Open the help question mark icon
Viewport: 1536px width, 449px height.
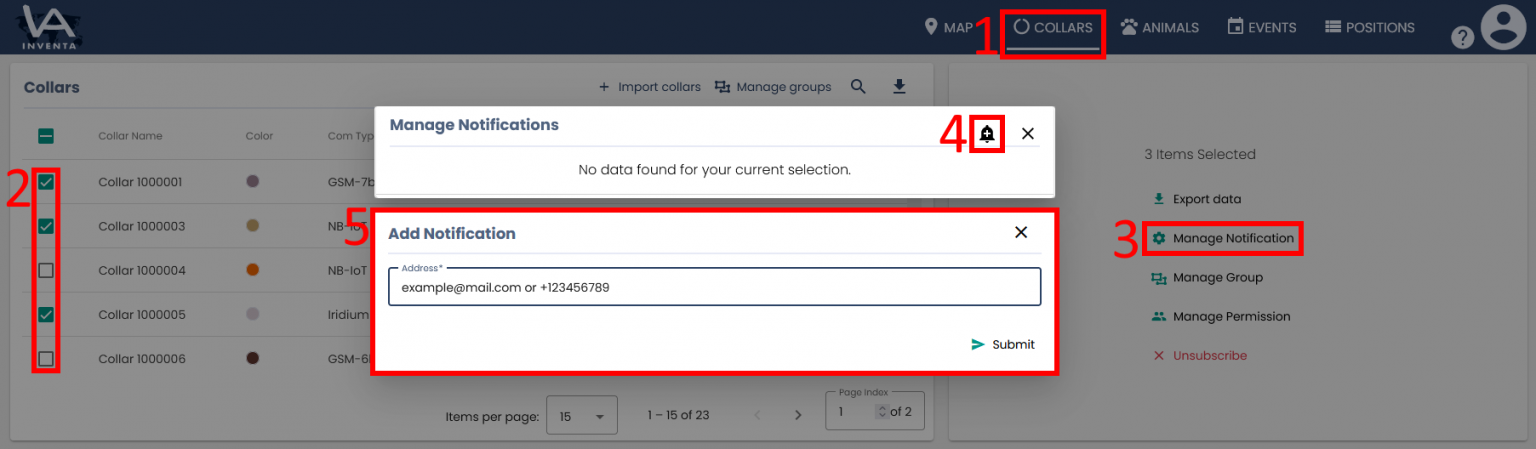(x=1462, y=37)
